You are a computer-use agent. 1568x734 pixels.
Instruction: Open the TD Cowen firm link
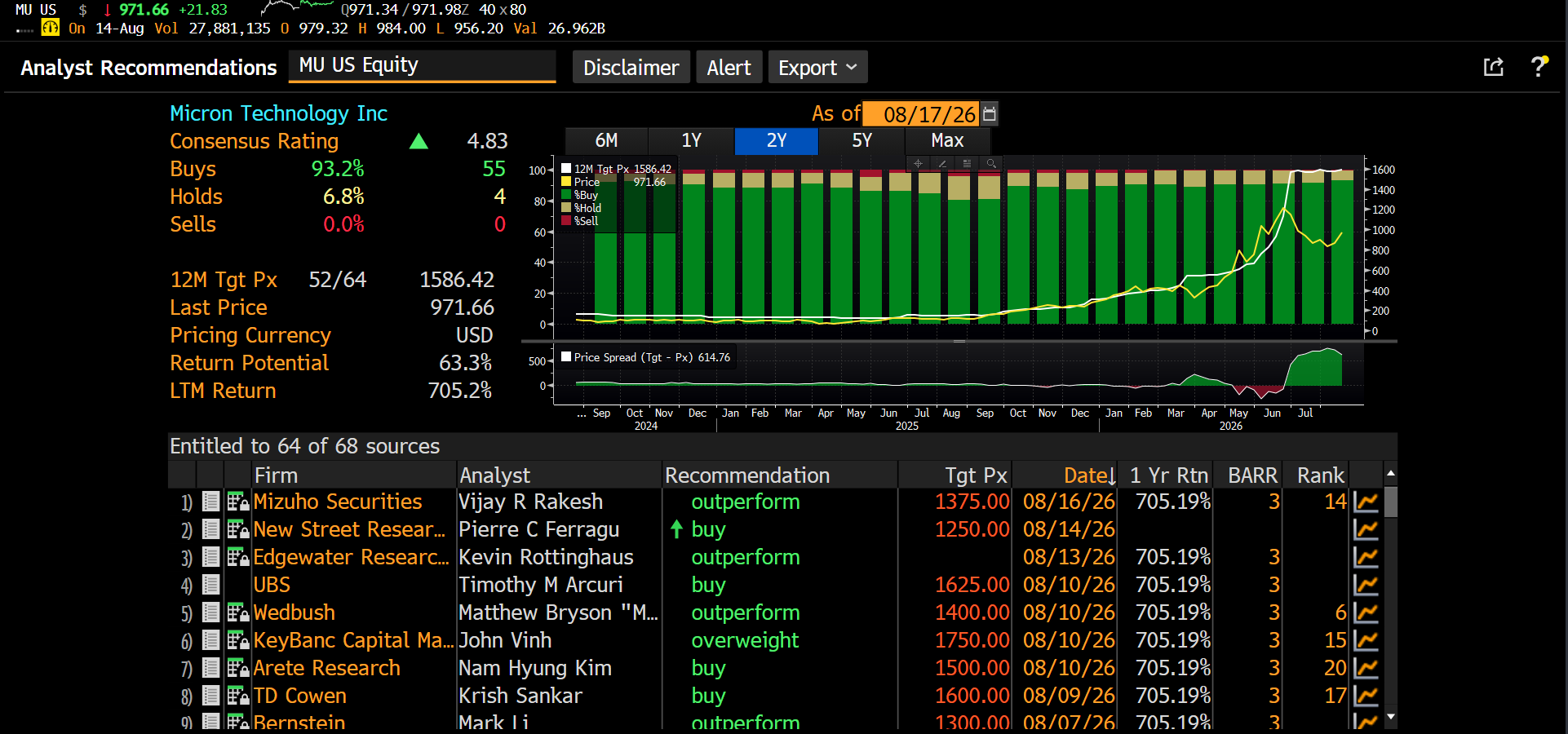point(300,696)
